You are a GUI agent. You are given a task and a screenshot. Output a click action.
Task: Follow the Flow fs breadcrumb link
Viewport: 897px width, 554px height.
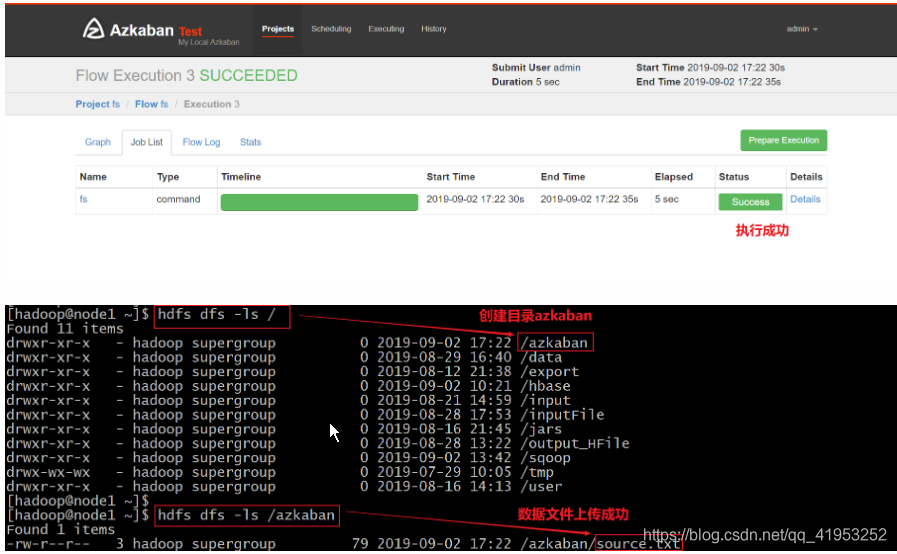coord(152,104)
